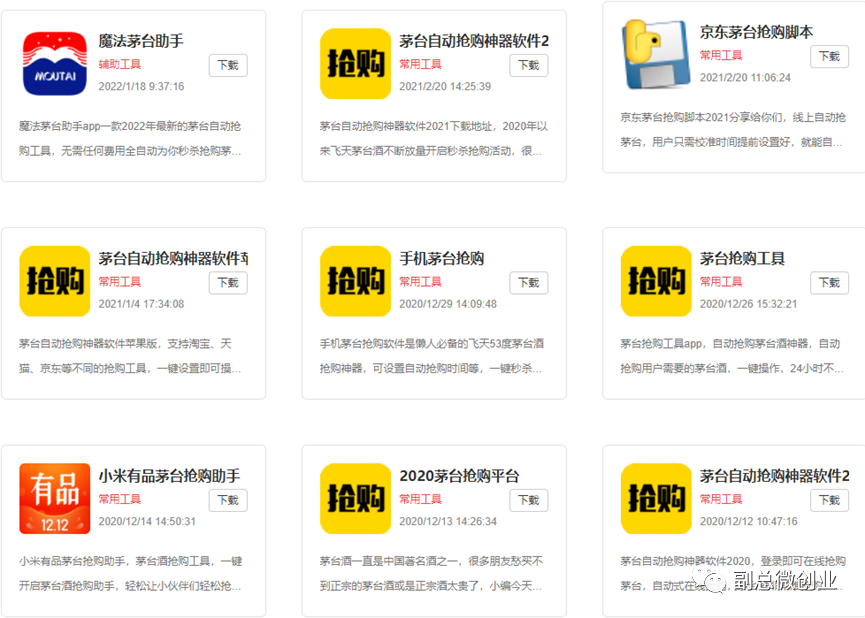
Task: Click the 常用工具 tag under 小米有品茅台抢购助手
Action: (x=120, y=499)
